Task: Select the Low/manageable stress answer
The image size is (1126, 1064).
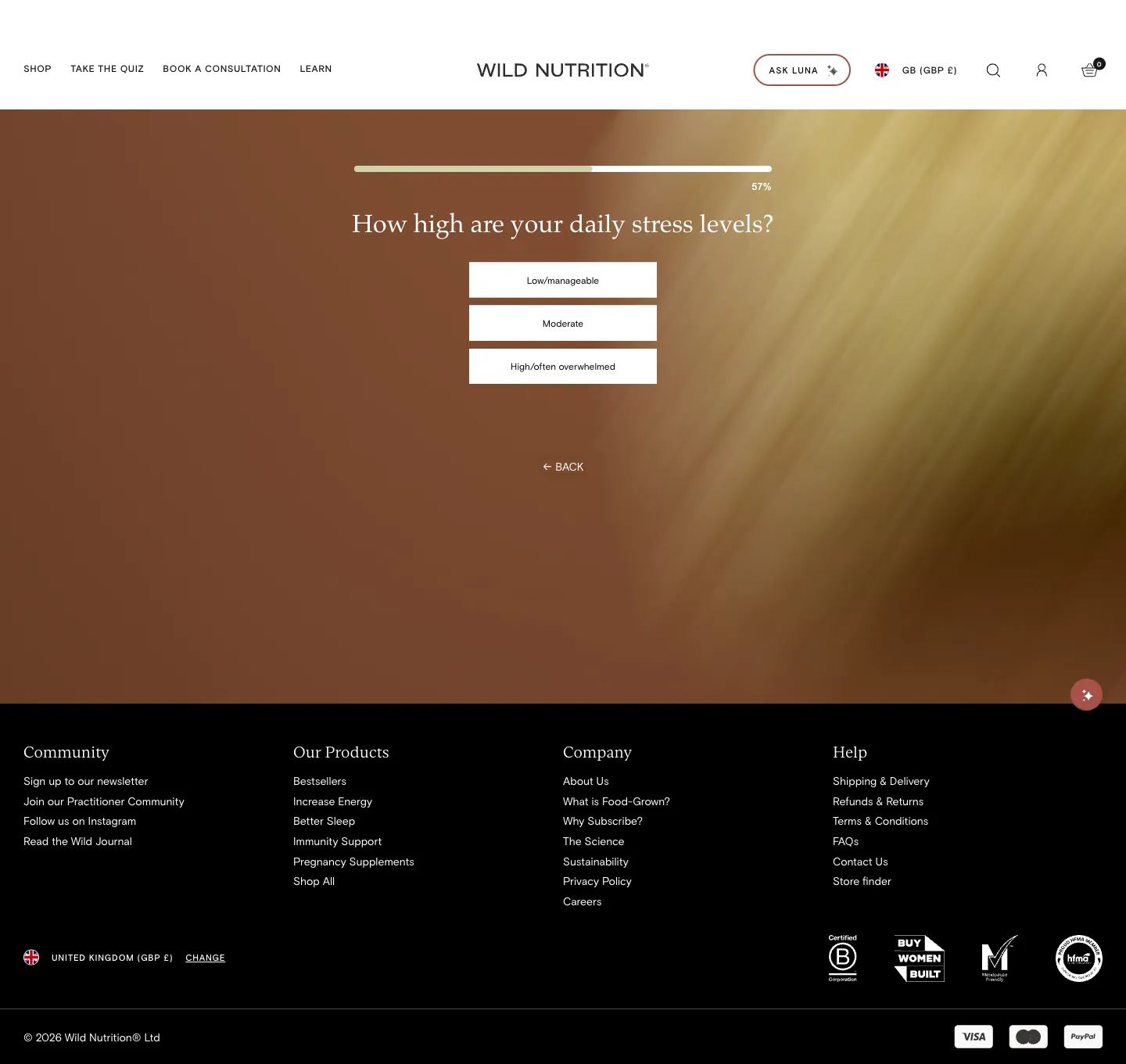Action: tap(563, 280)
